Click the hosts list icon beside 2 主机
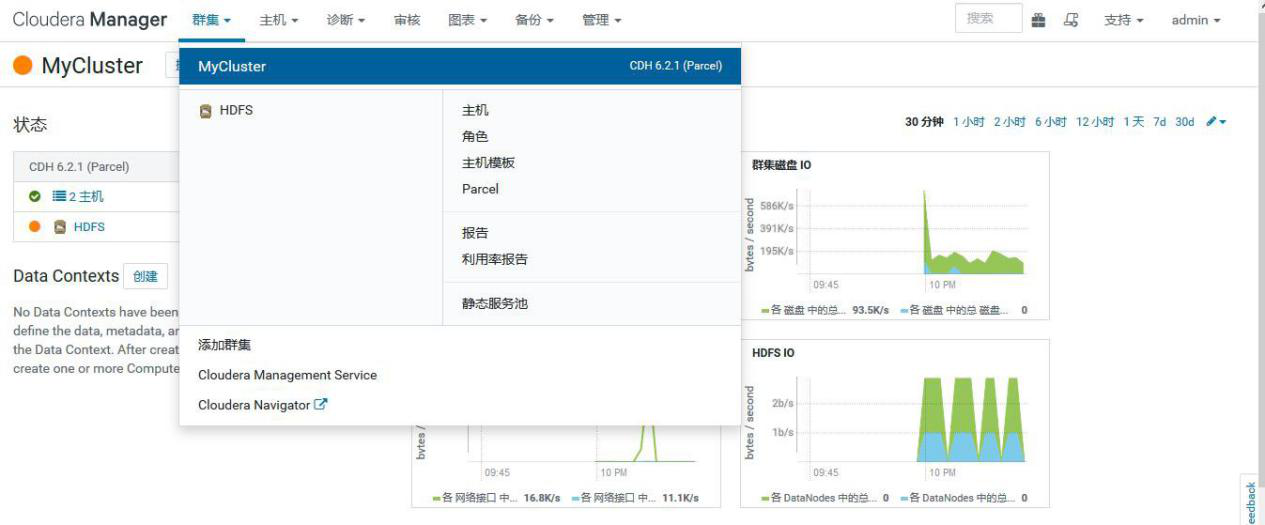Viewport: 1265px width, 525px height. pos(59,197)
